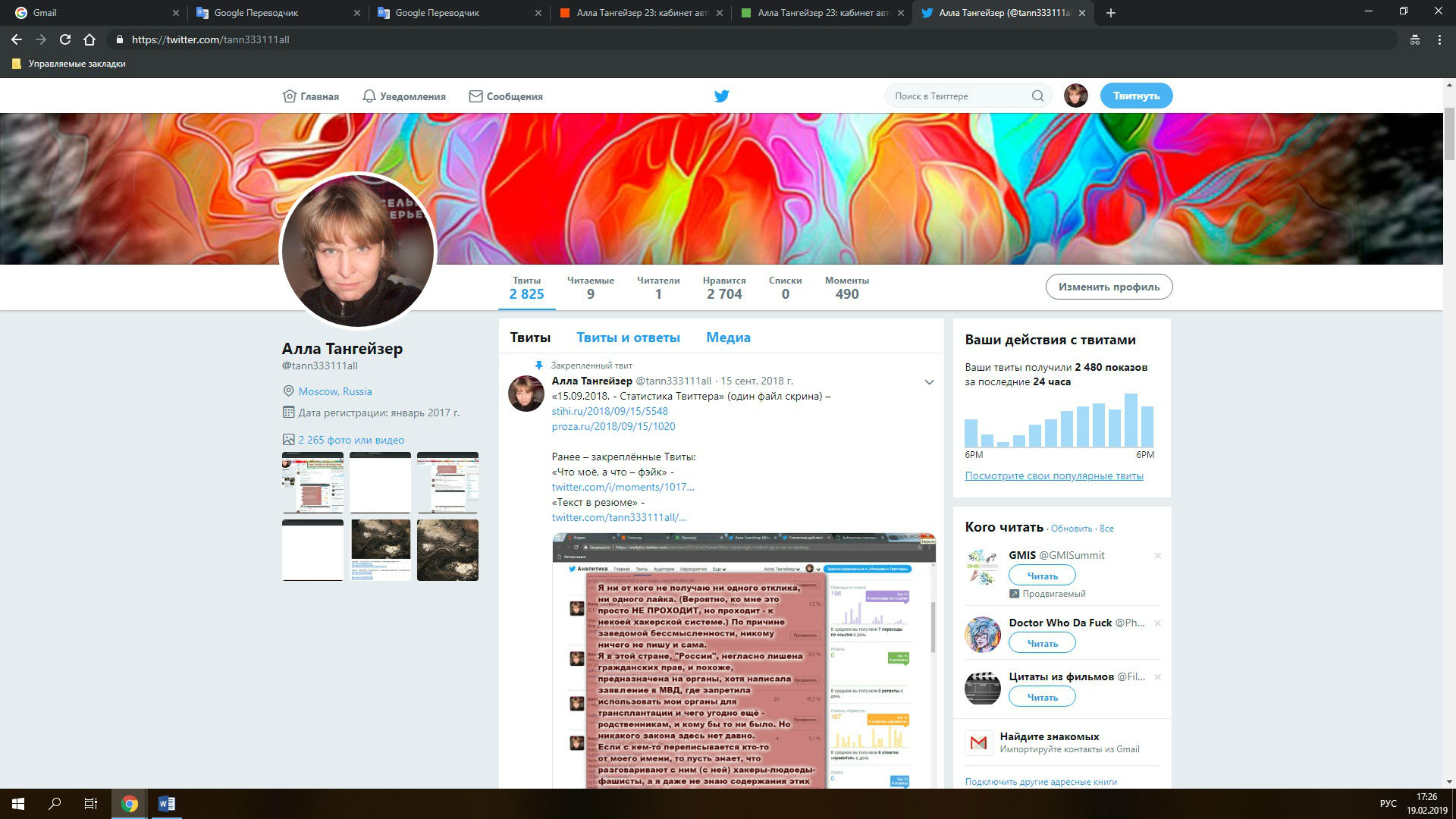Image resolution: width=1456 pixels, height=819 pixels.
Task: Click Все in Кого читать
Action: (x=1106, y=529)
